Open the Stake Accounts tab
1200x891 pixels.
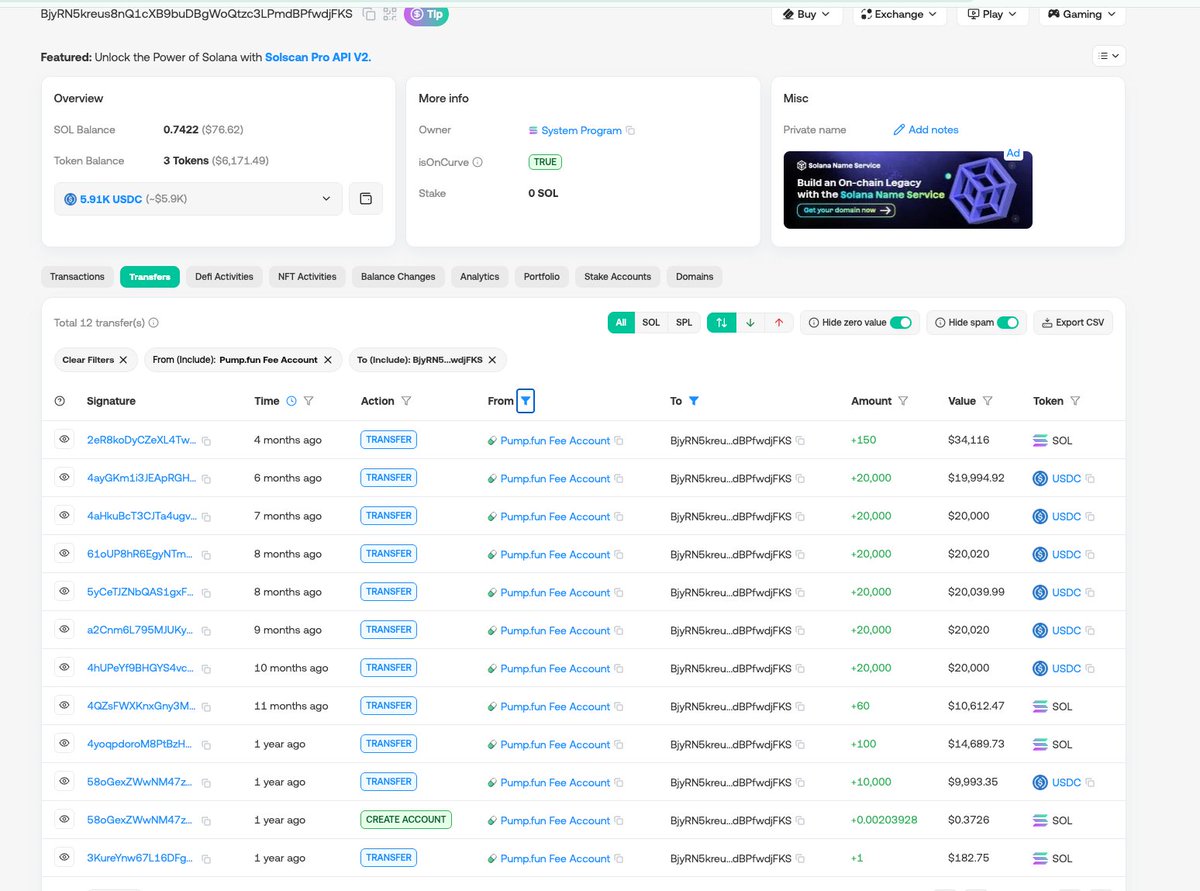[x=618, y=276]
